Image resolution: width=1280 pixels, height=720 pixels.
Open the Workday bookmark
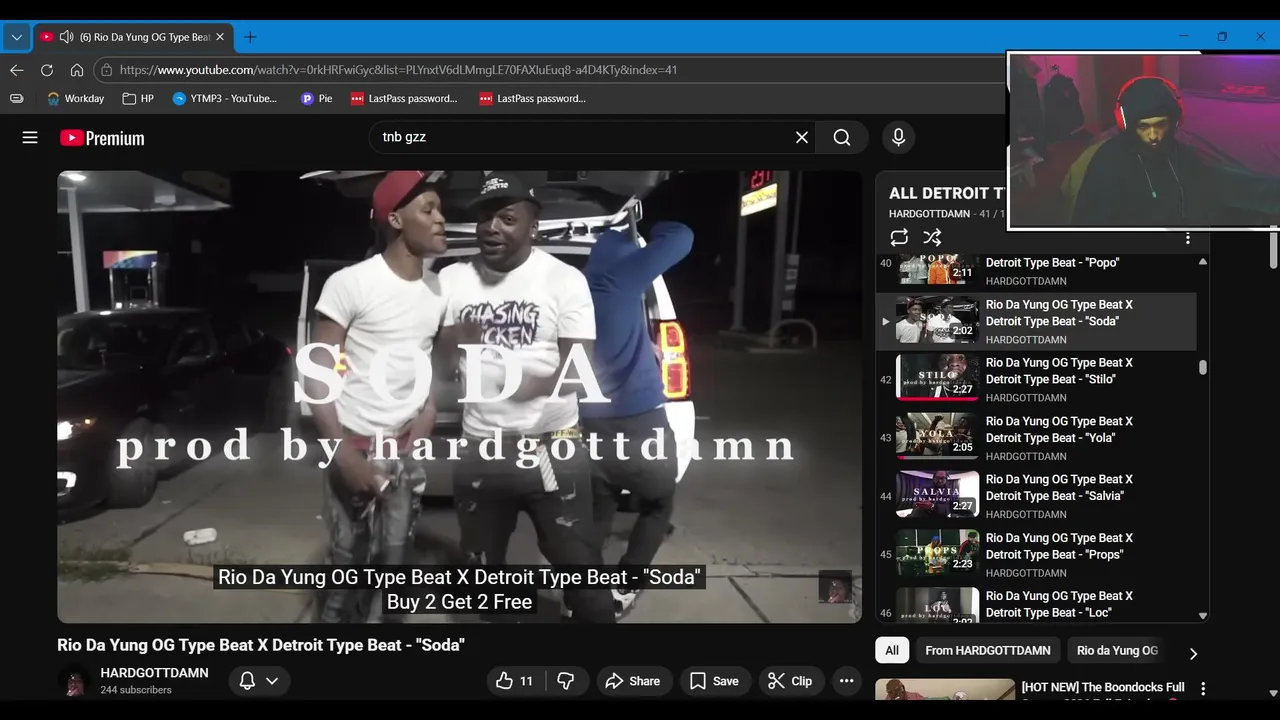pyautogui.click(x=75, y=98)
